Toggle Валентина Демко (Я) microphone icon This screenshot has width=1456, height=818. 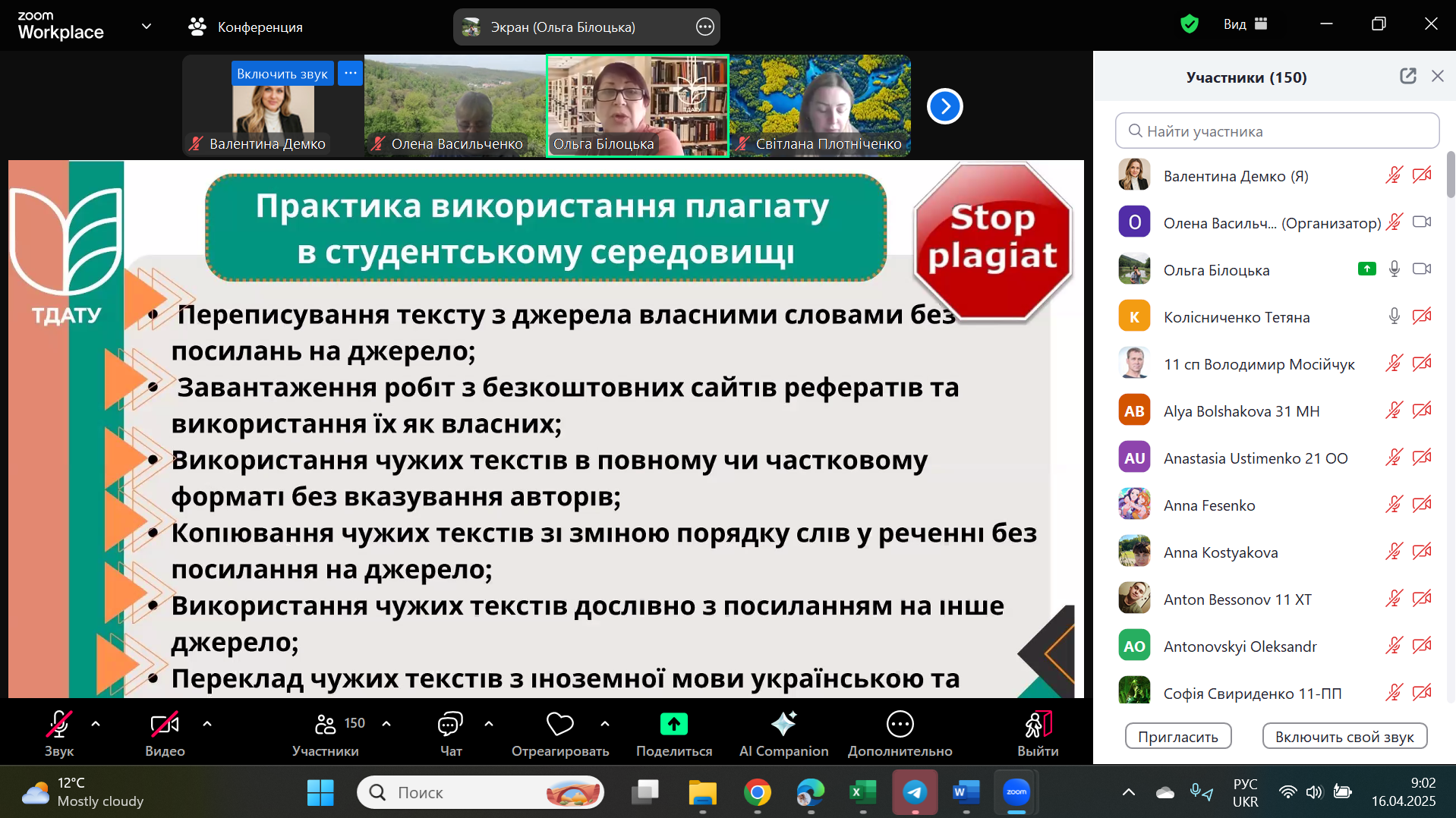(1395, 175)
